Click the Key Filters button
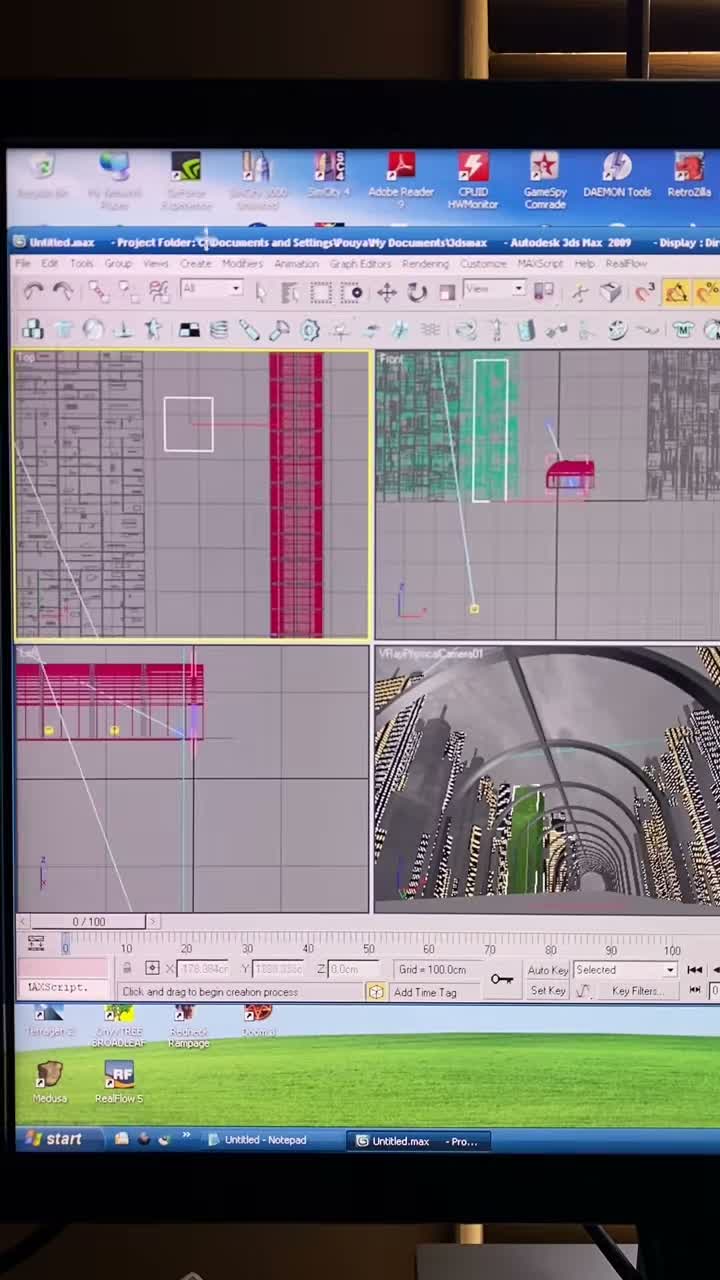 point(636,991)
